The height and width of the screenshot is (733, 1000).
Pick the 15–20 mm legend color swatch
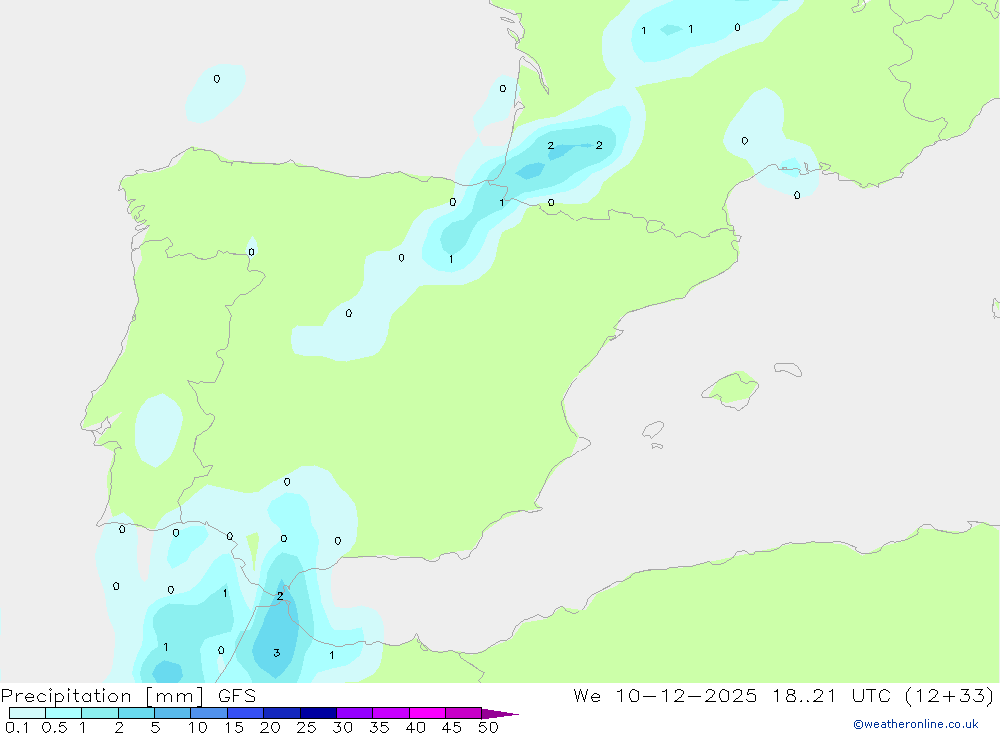click(246, 713)
